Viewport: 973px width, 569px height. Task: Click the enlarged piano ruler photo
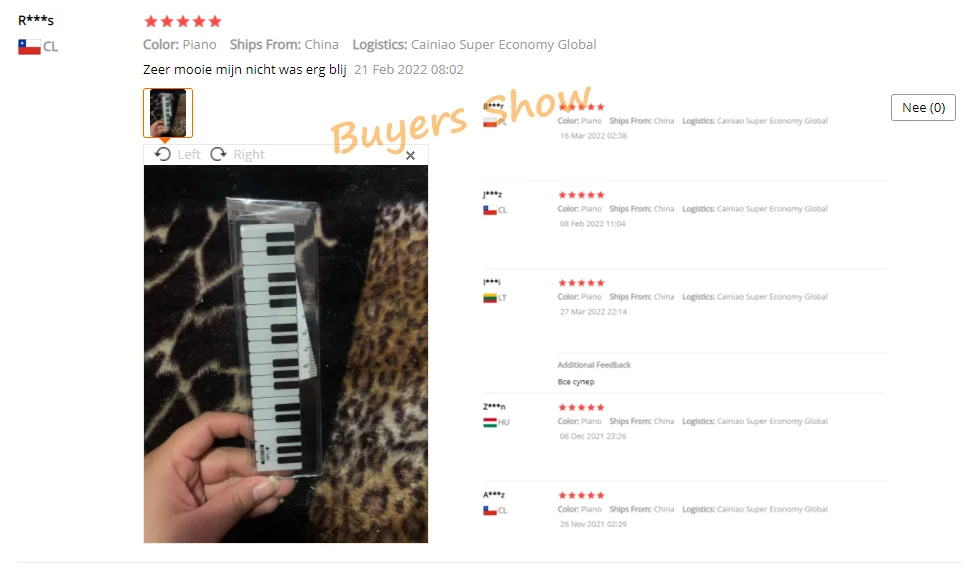click(285, 354)
